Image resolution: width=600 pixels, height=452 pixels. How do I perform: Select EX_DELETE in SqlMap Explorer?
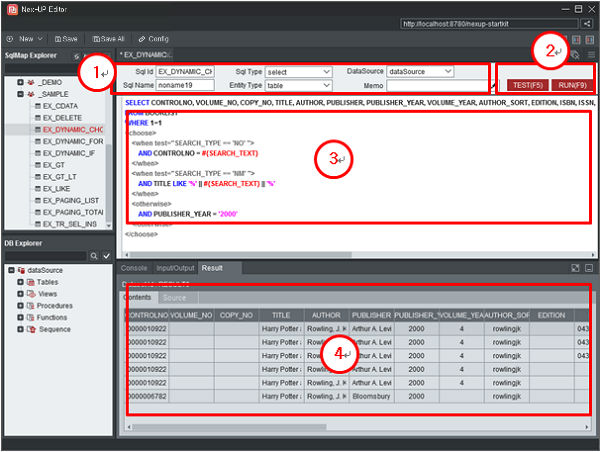tap(62, 118)
